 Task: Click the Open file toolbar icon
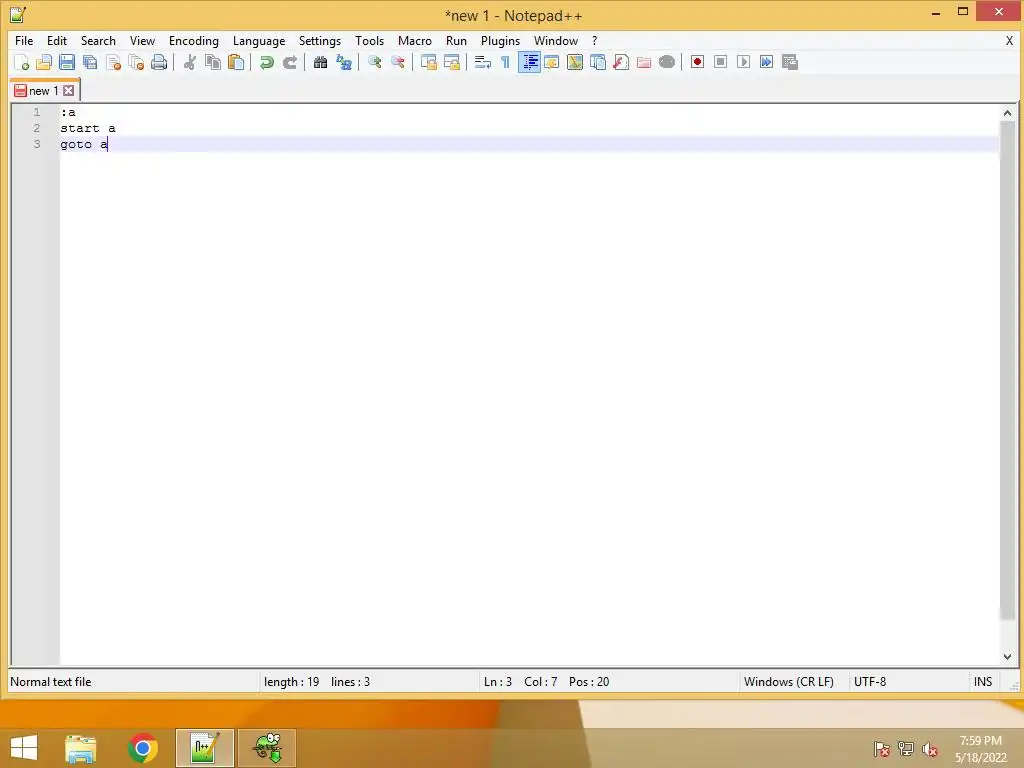point(44,62)
